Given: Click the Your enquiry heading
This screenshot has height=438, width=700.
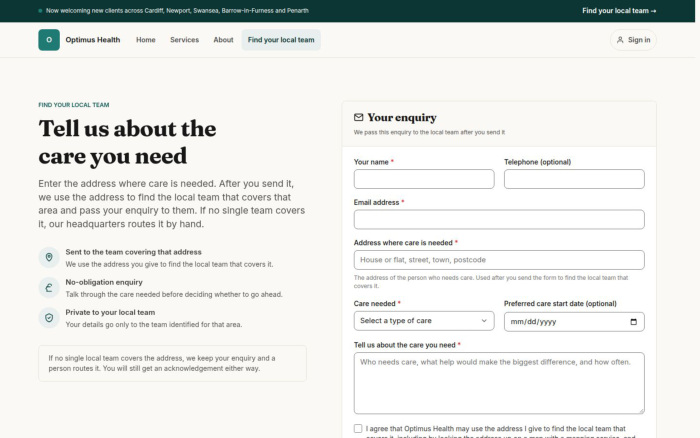Looking at the screenshot, I should [x=402, y=117].
